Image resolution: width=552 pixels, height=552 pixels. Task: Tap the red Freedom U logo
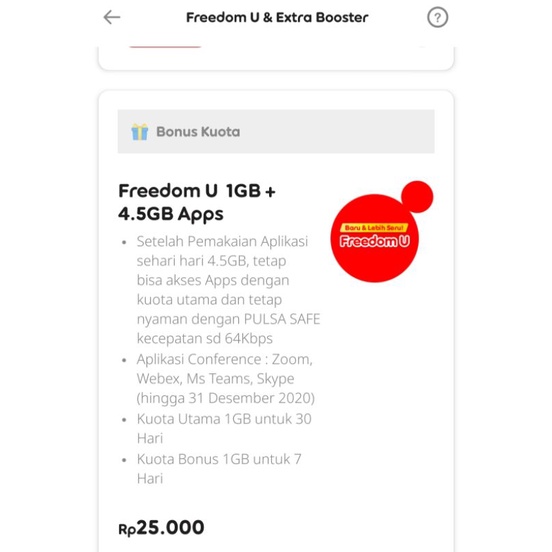375,238
